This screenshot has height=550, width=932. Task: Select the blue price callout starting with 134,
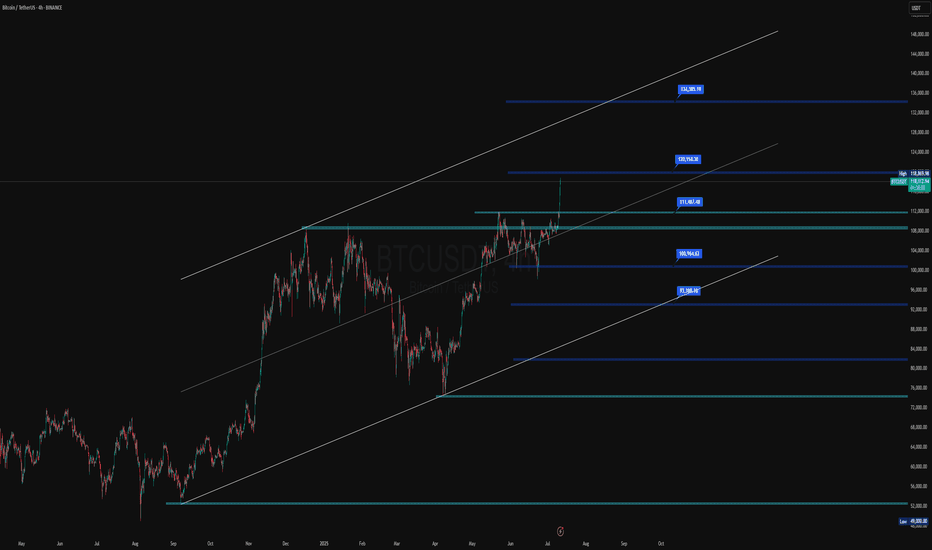[690, 89]
